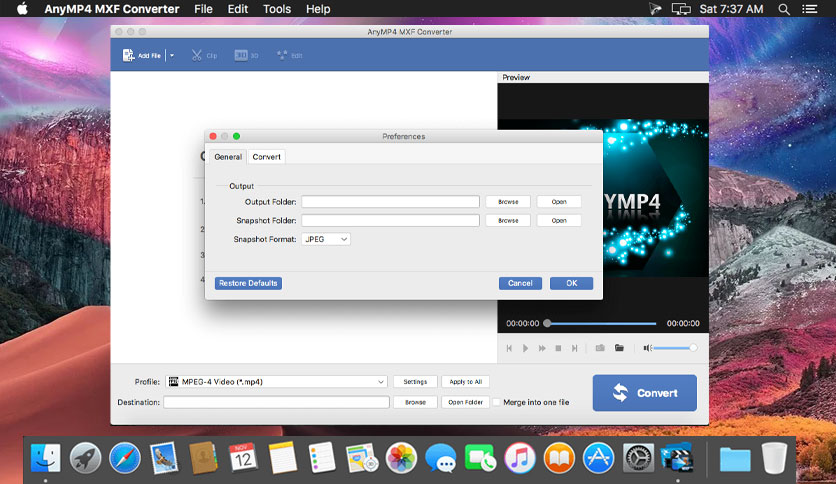The width and height of the screenshot is (836, 484).
Task: Open Notification Center list icon
Action: (810, 9)
